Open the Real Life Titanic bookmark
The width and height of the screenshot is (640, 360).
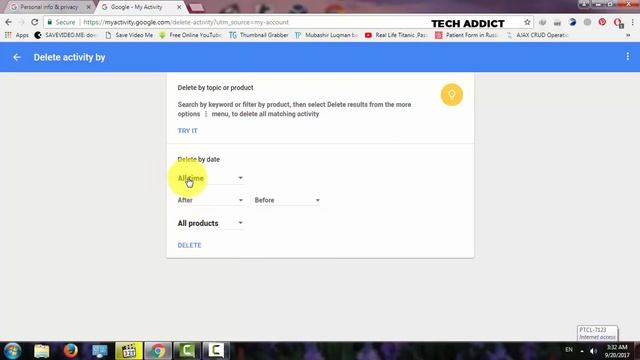[396, 35]
